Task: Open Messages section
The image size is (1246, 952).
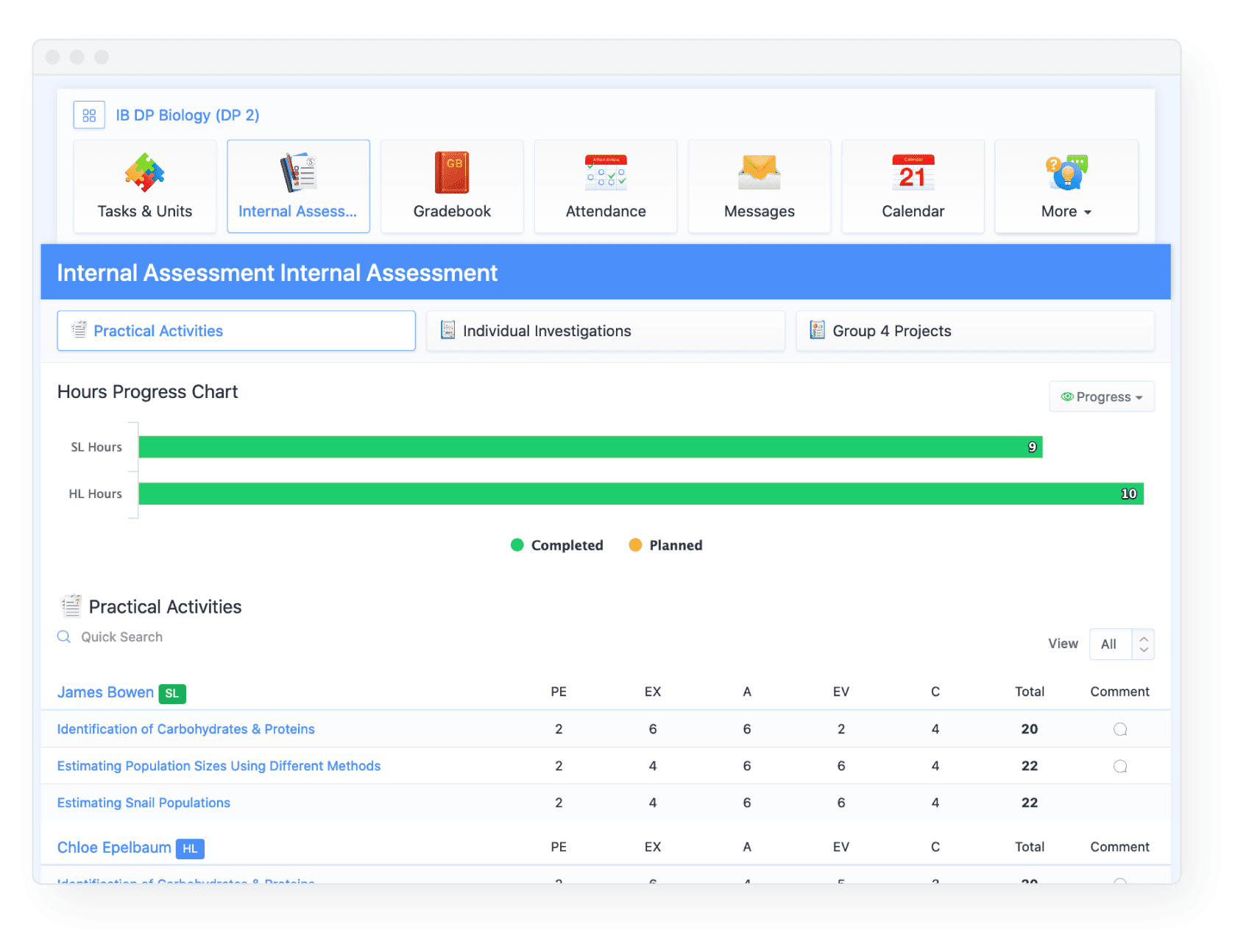Action: click(760, 186)
